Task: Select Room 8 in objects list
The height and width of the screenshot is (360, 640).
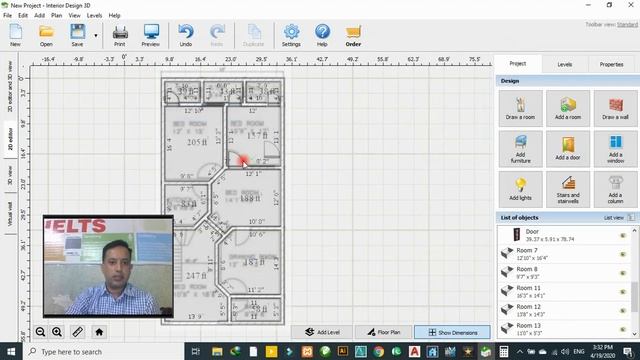Action: (564, 273)
